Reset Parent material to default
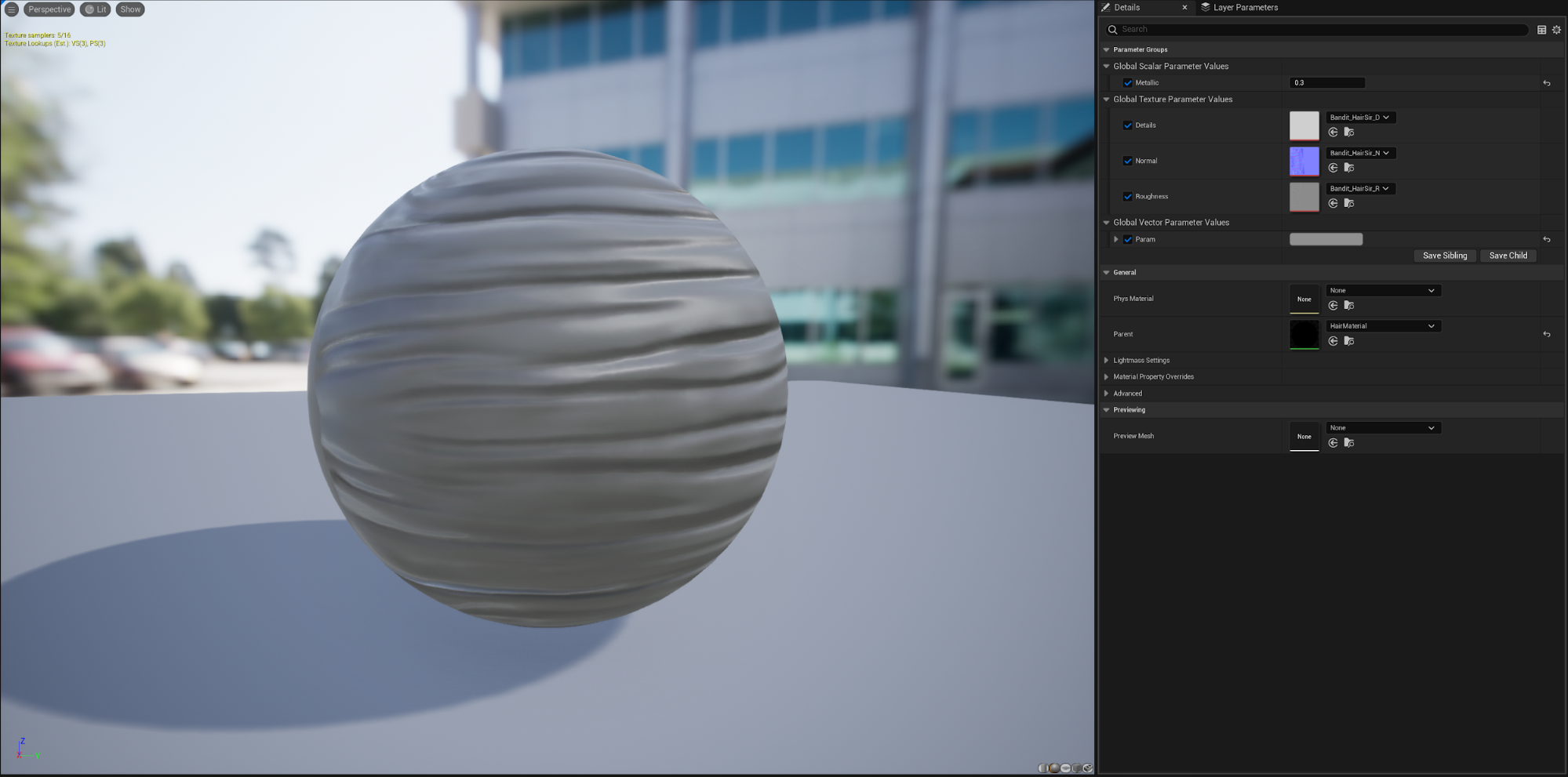This screenshot has height=777, width=1568. tap(1546, 334)
